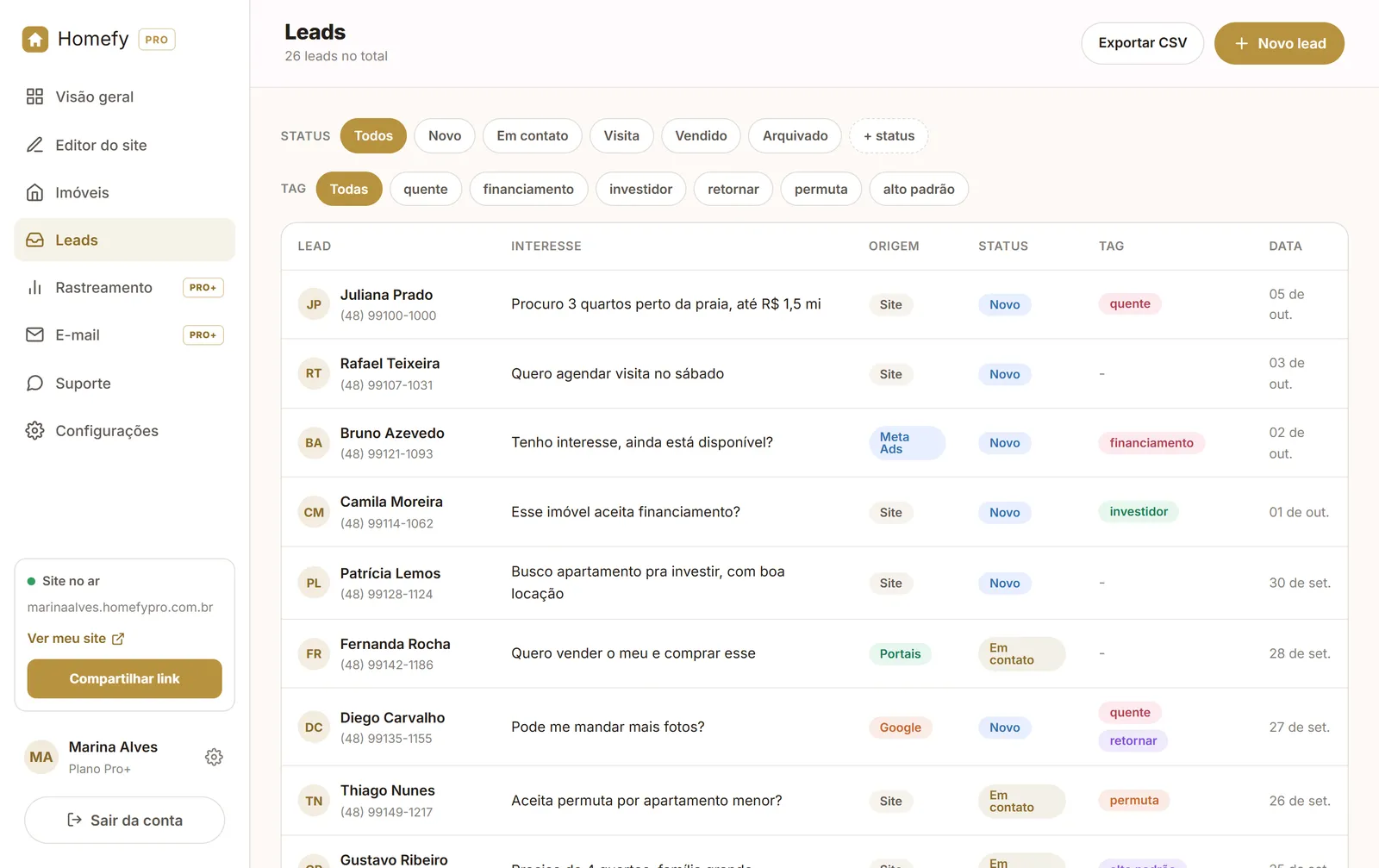The image size is (1379, 868).
Task: Filter by tag retornar chip
Action: point(733,189)
